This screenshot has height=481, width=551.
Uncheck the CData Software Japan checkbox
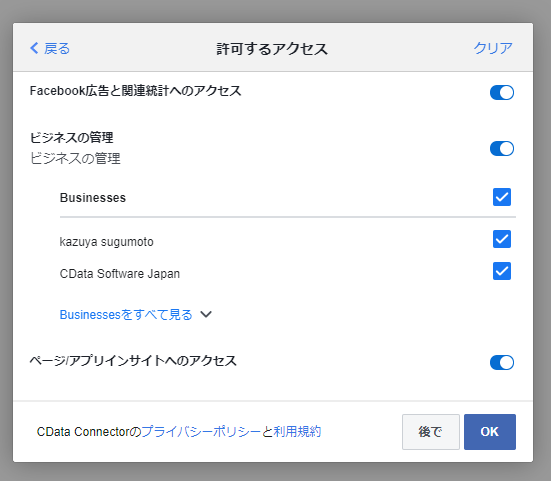[502, 271]
